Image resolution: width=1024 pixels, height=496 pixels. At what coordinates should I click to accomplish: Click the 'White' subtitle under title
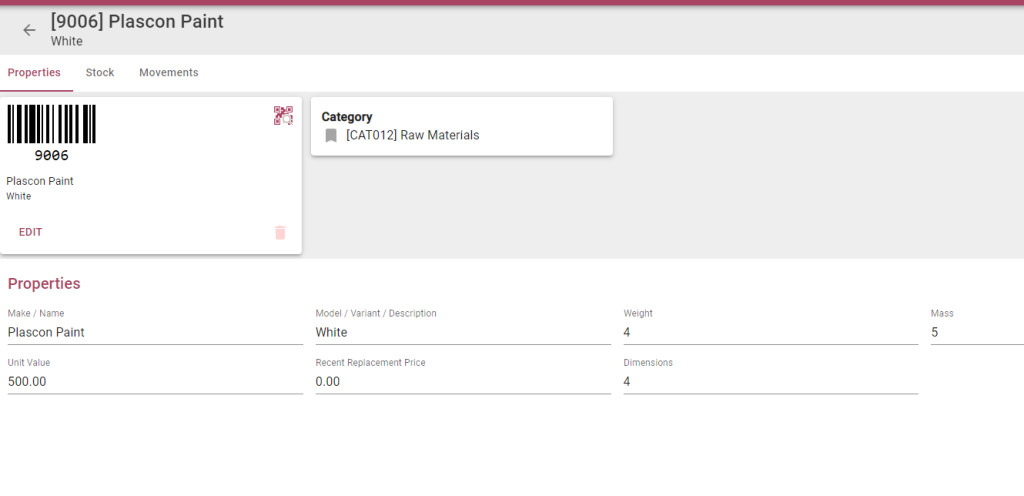coord(67,41)
